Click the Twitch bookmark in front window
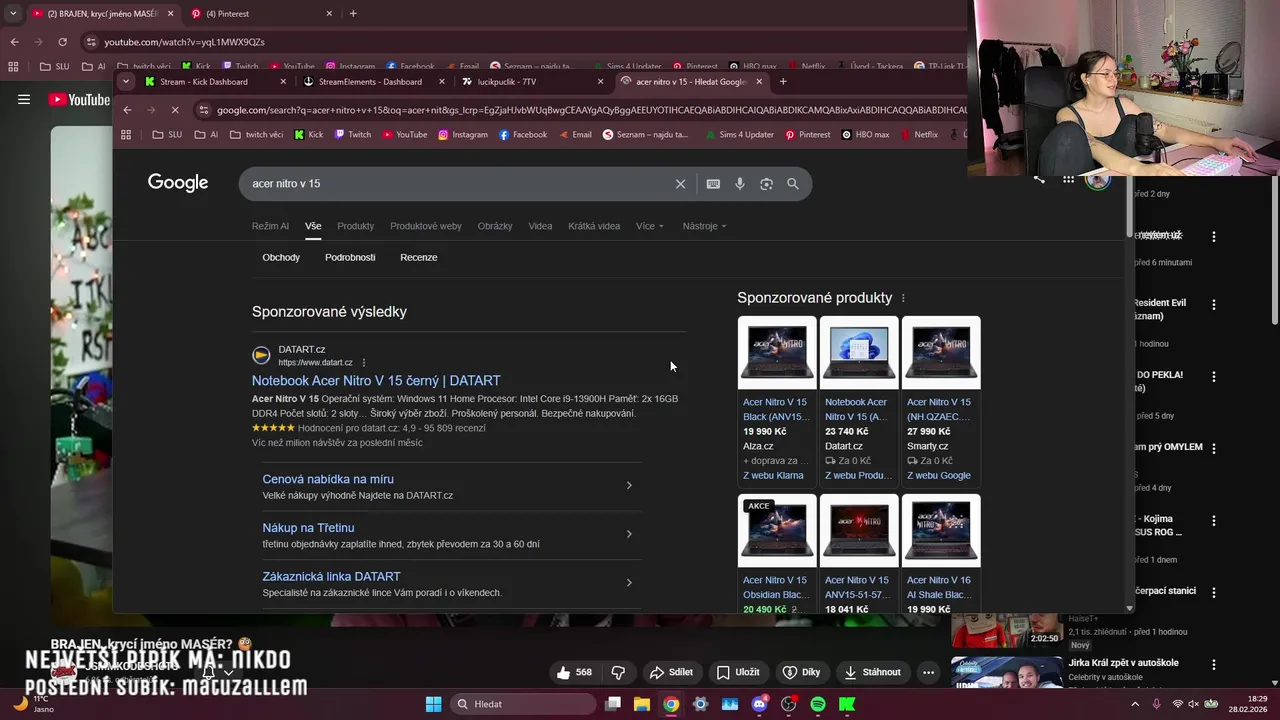Viewport: 1280px width, 720px height. coord(353,134)
